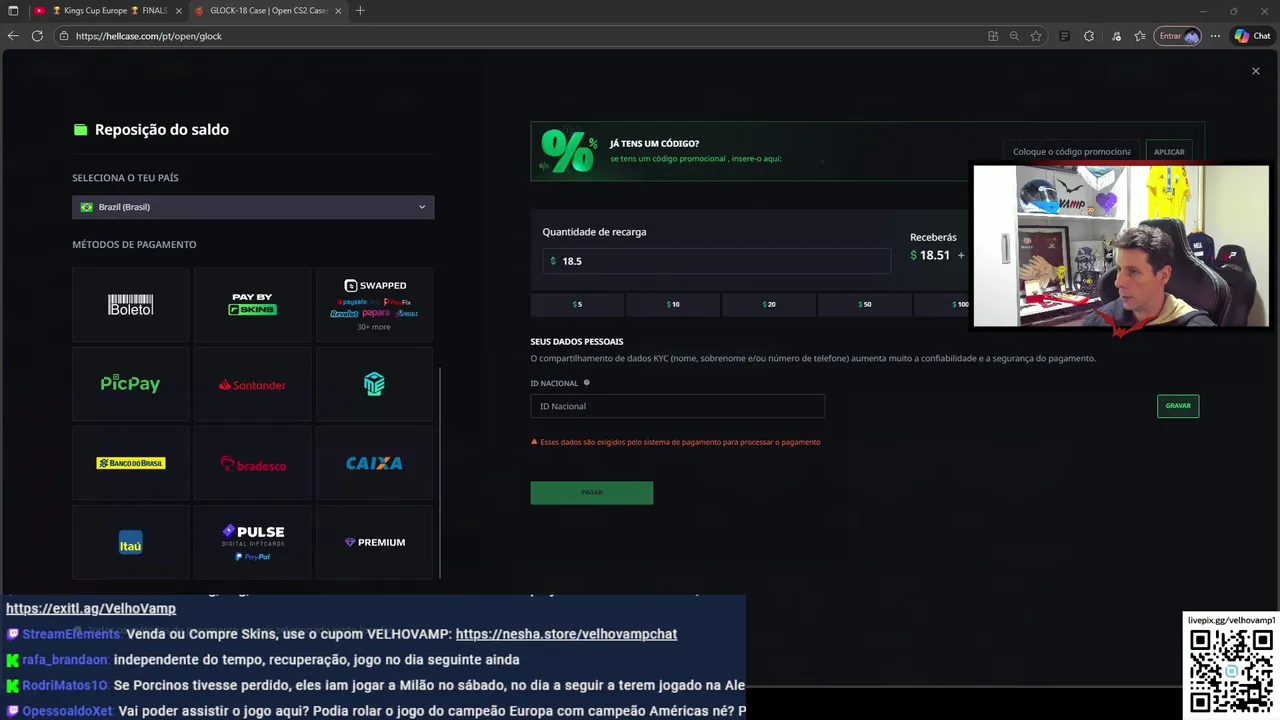This screenshot has height=720, width=1280.
Task: Close the GLOCK-18 Case tab
Action: (338, 11)
